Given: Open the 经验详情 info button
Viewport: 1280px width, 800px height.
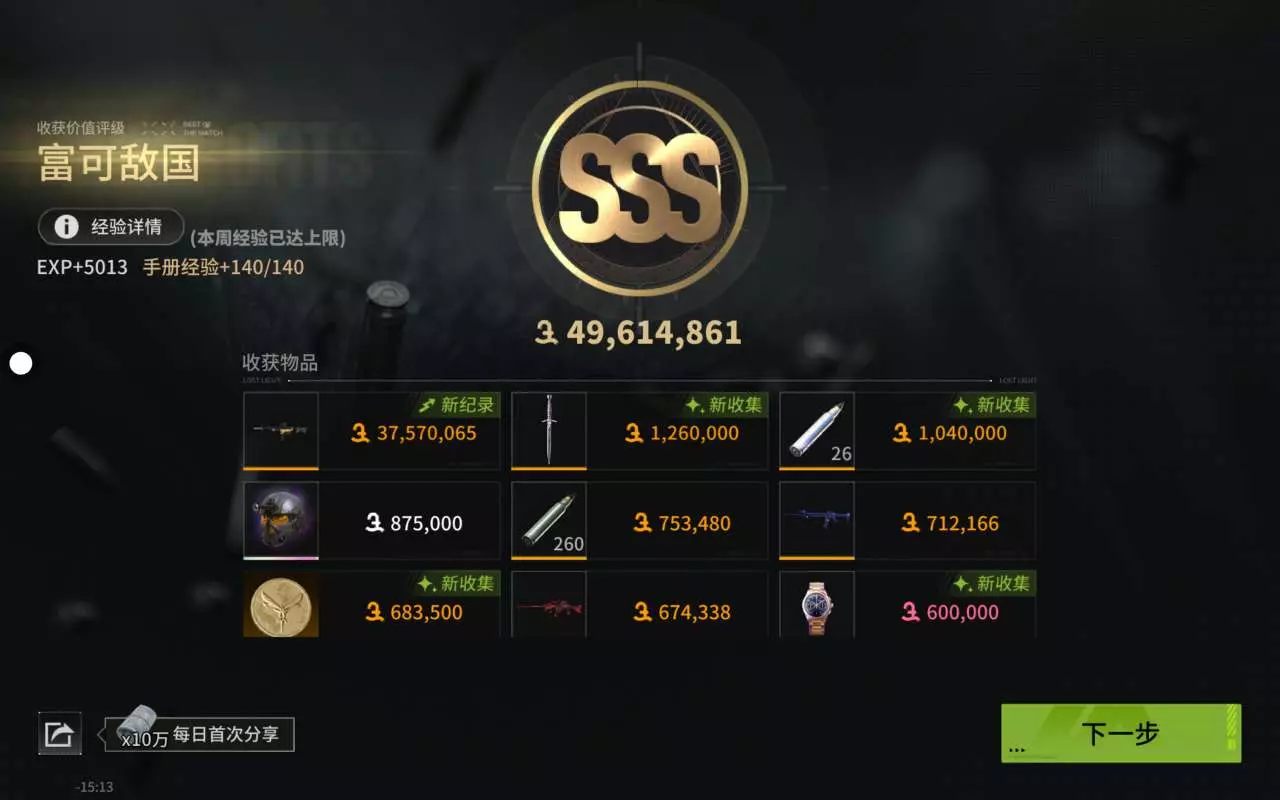Looking at the screenshot, I should (x=111, y=227).
